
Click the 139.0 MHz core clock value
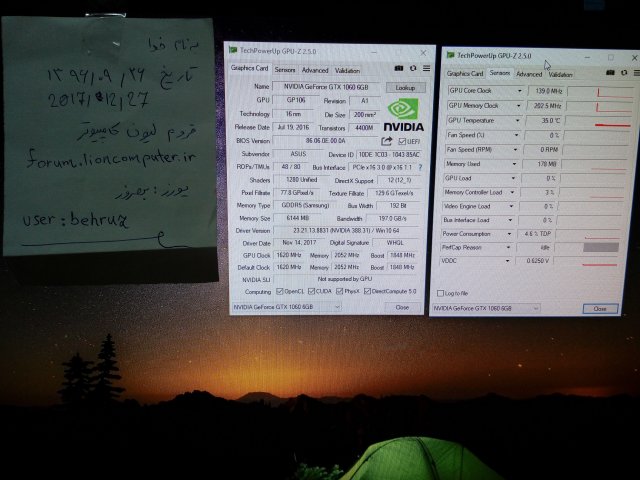click(546, 91)
